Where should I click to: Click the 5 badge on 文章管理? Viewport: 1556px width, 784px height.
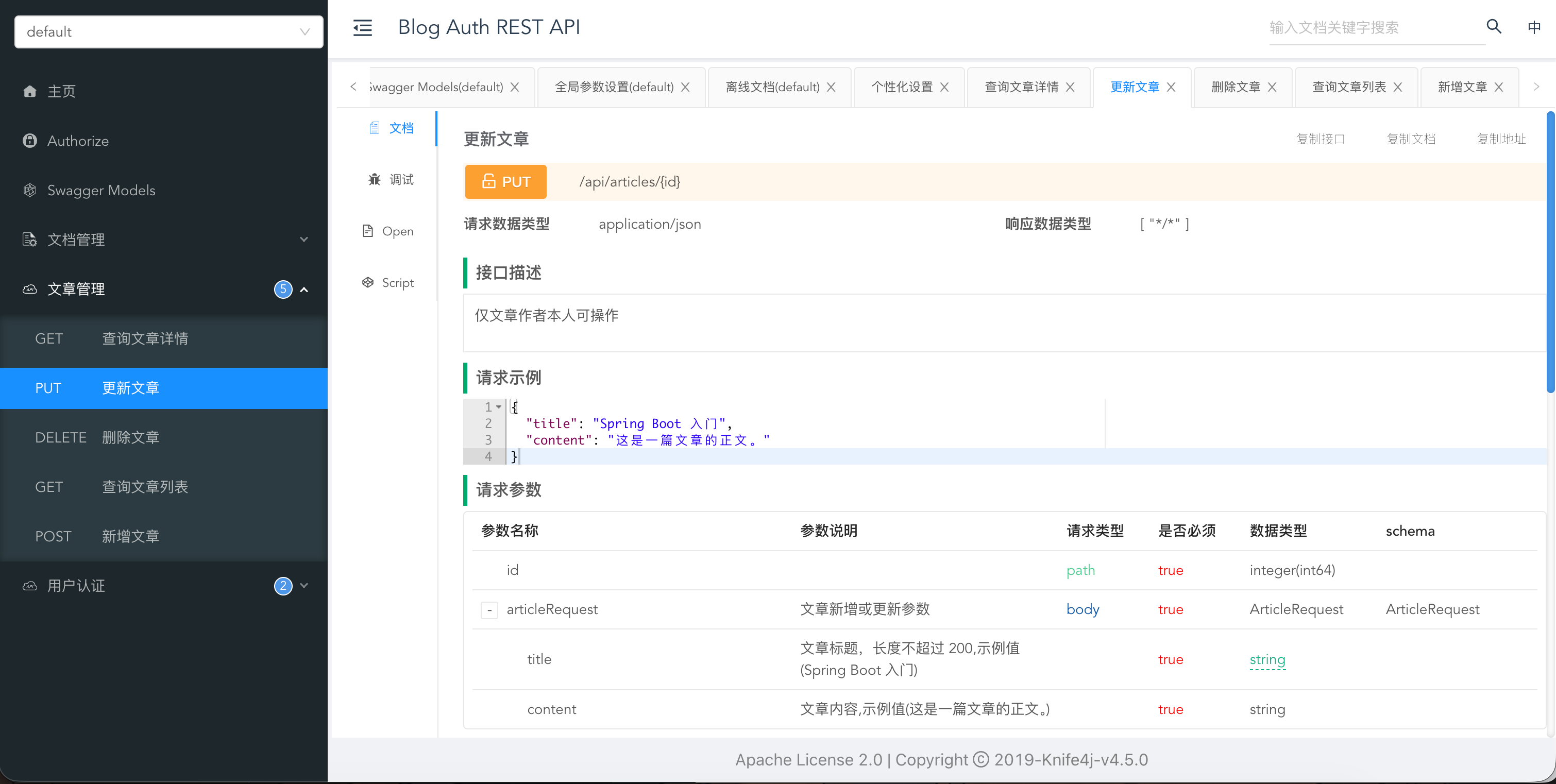283,289
